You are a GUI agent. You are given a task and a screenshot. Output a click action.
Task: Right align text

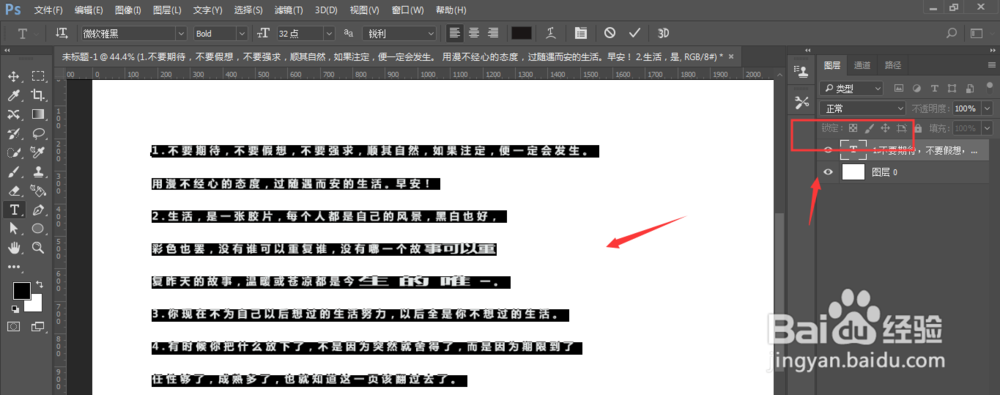point(492,33)
